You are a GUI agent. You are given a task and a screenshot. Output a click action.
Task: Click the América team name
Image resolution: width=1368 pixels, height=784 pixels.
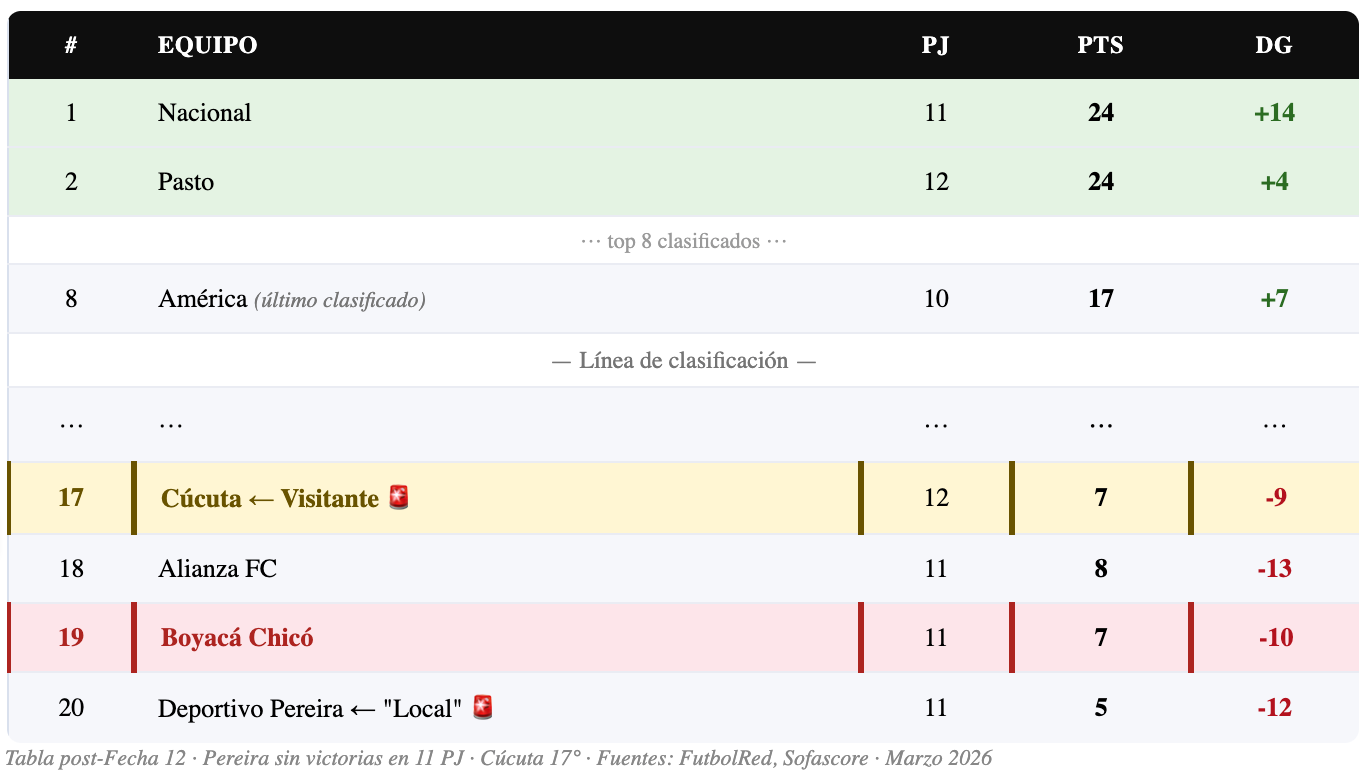[202, 298]
